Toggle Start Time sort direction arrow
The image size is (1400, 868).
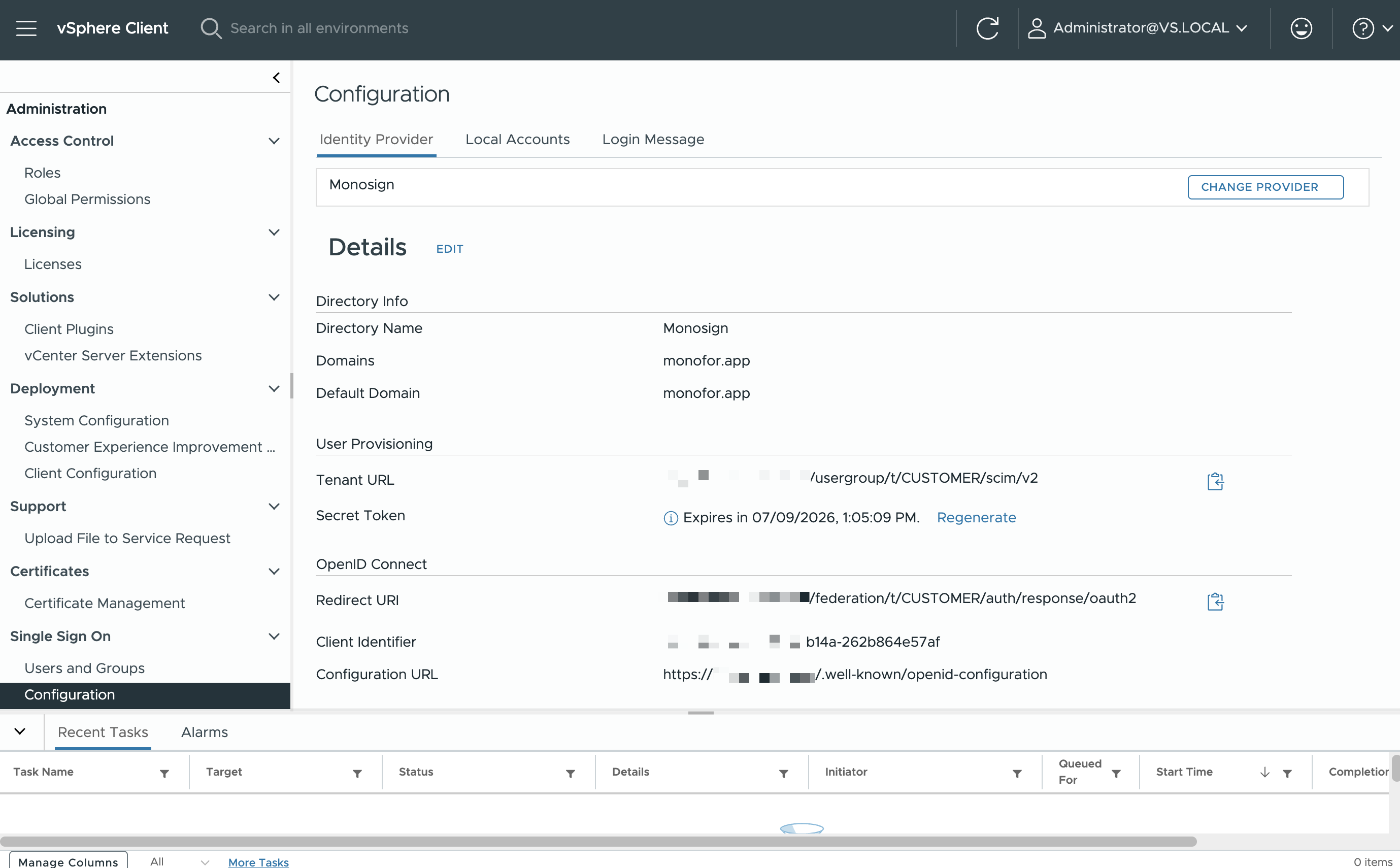(1264, 772)
